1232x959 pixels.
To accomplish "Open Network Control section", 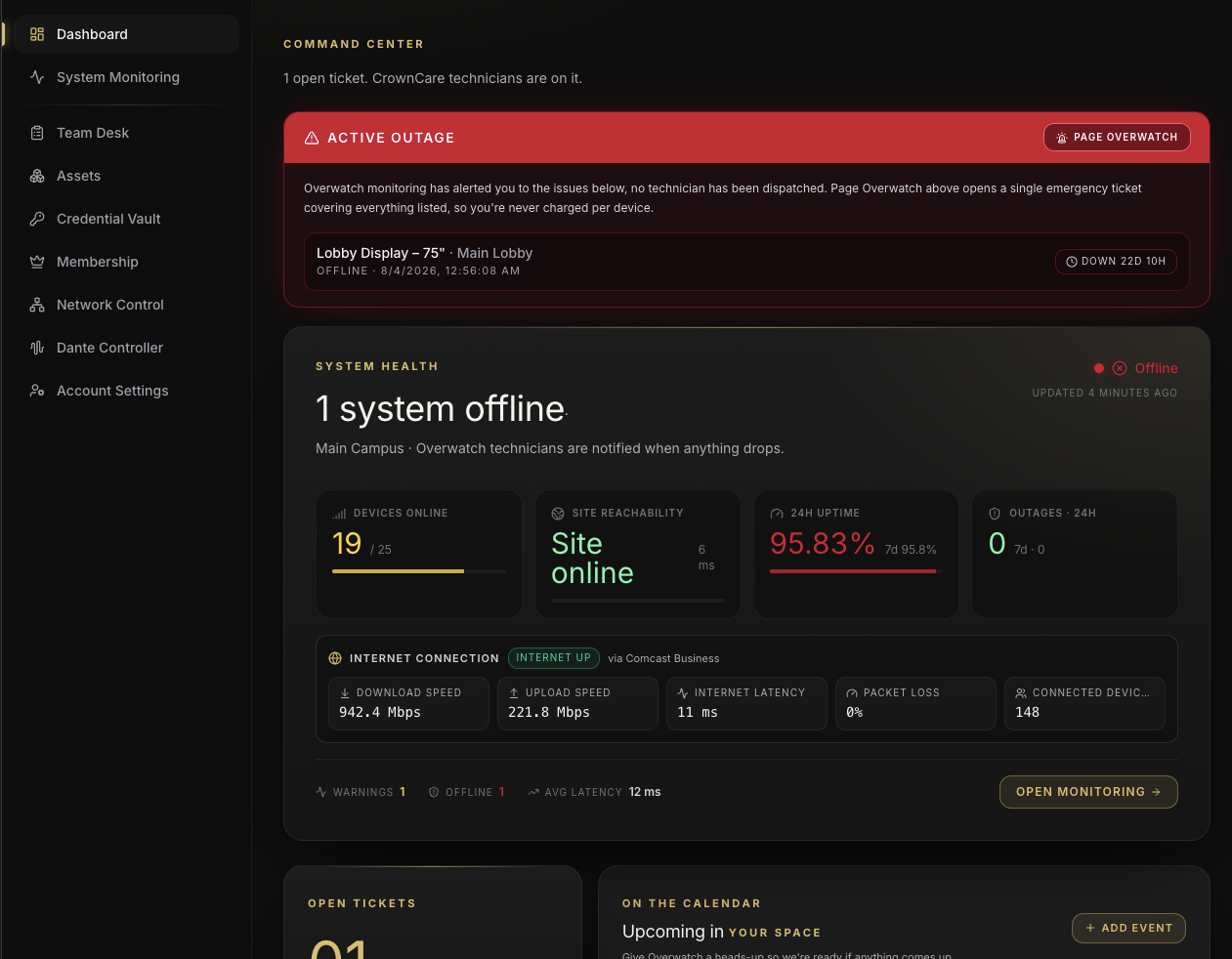I will tap(126, 305).
